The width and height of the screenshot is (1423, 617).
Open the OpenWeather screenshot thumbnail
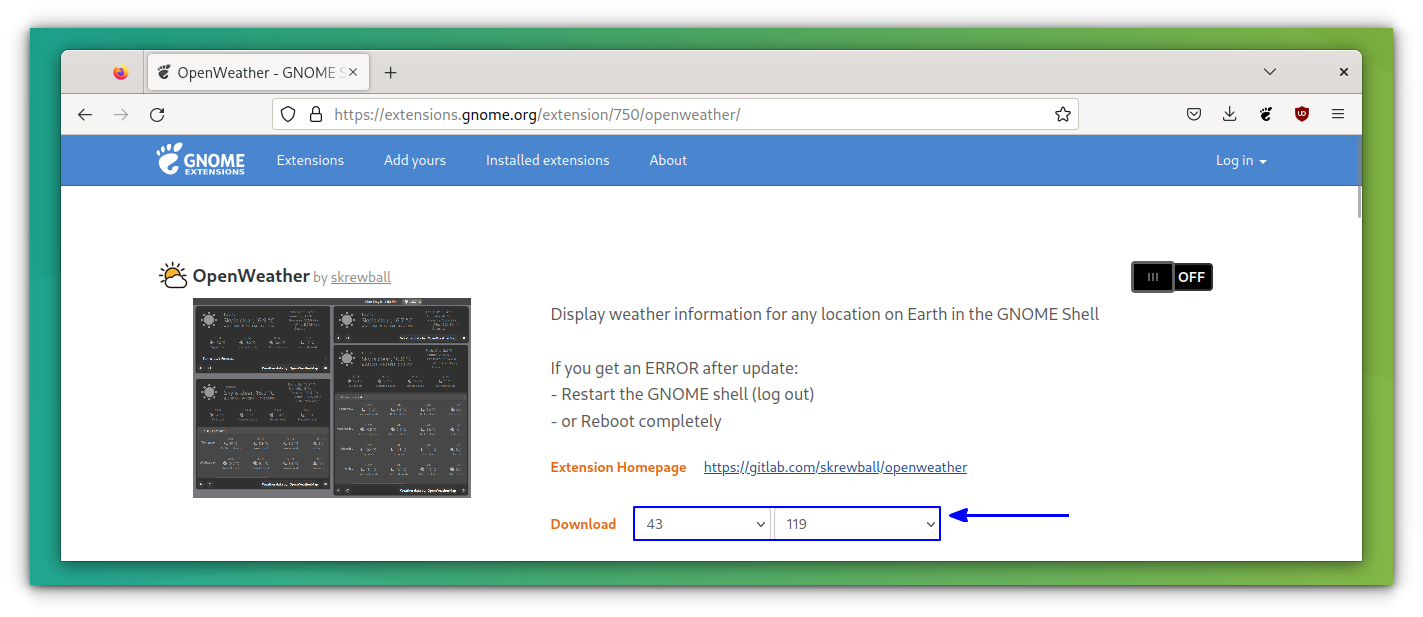click(332, 398)
